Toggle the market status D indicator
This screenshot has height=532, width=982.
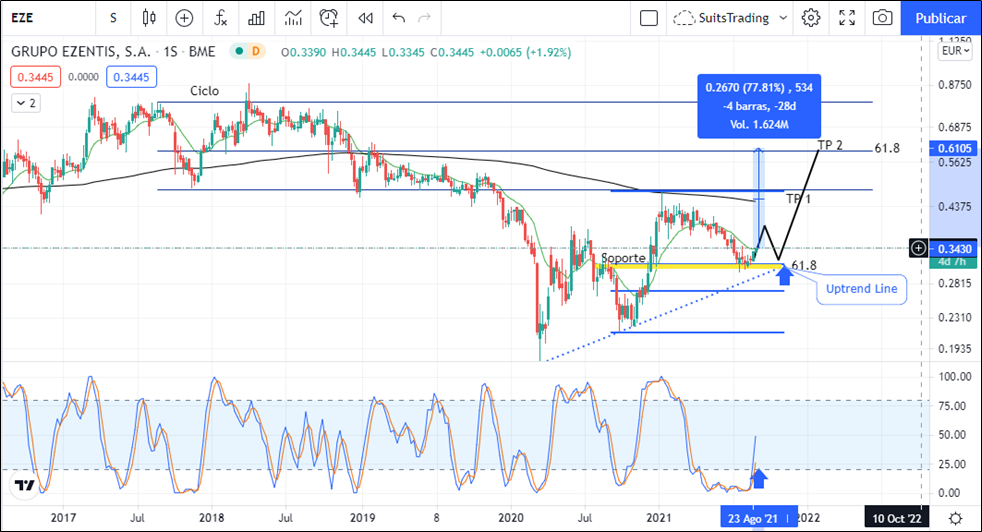coord(256,51)
